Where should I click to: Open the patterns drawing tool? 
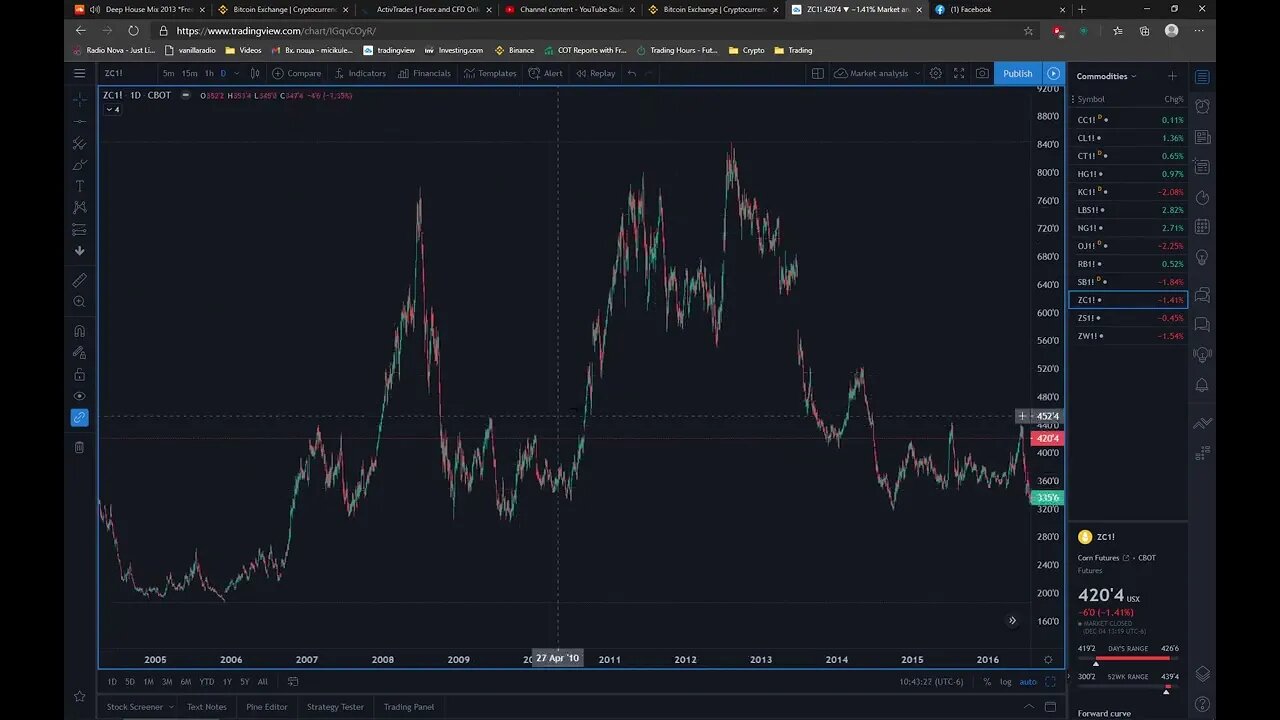(x=79, y=208)
